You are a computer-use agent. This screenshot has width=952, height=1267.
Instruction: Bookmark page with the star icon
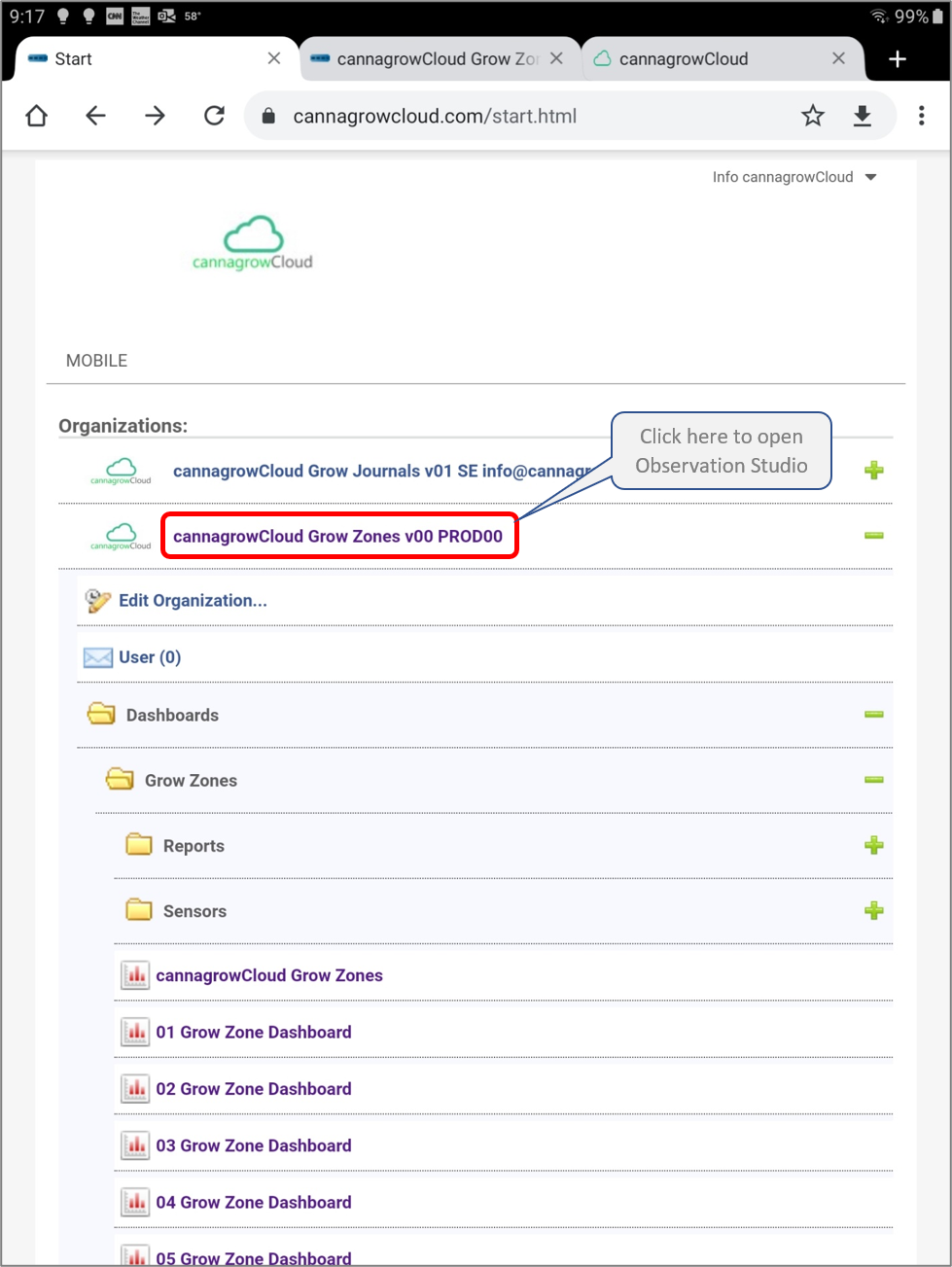click(812, 117)
